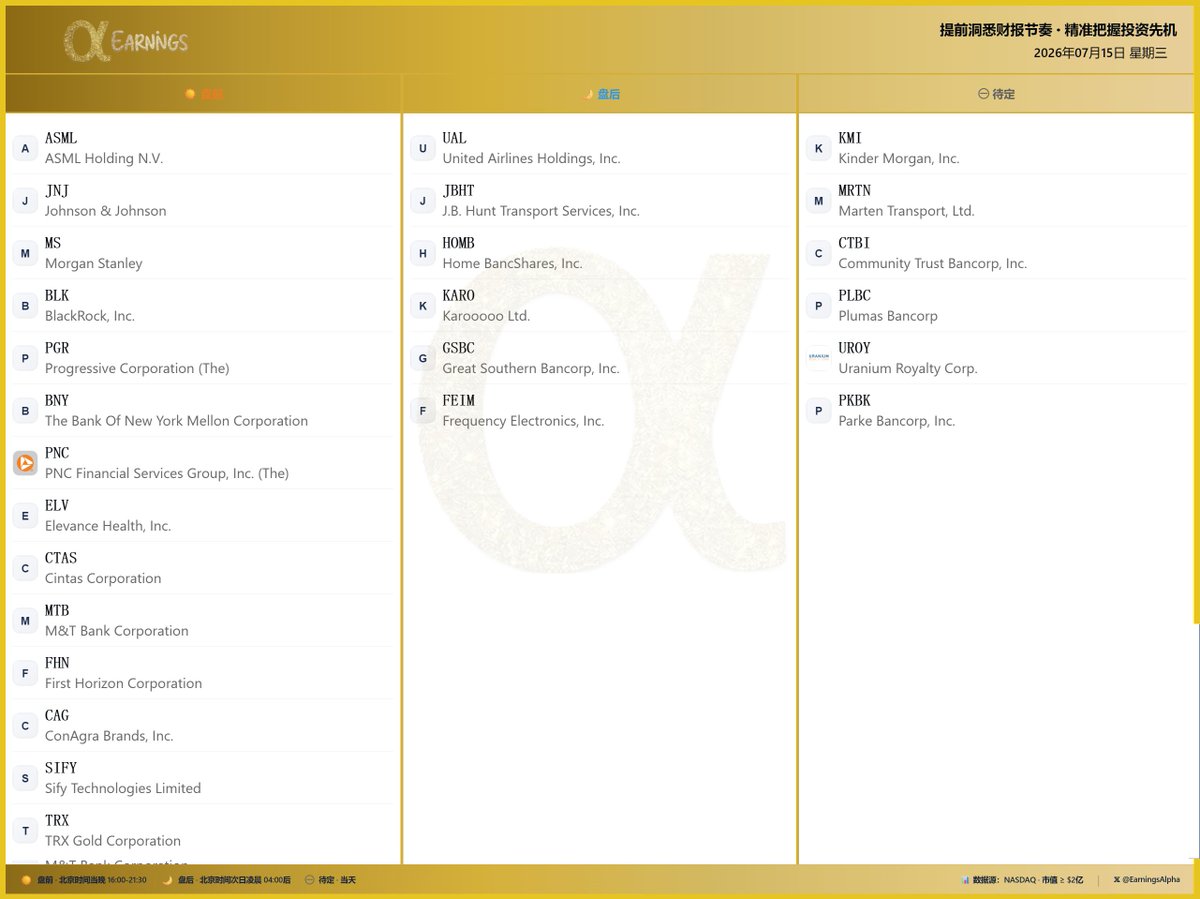Click company name Plumas Bancorp
Viewport: 1200px width, 899px height.
click(x=888, y=316)
